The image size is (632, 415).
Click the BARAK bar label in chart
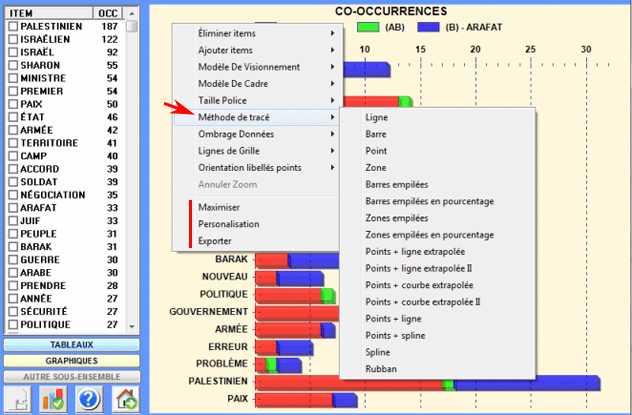click(x=231, y=259)
